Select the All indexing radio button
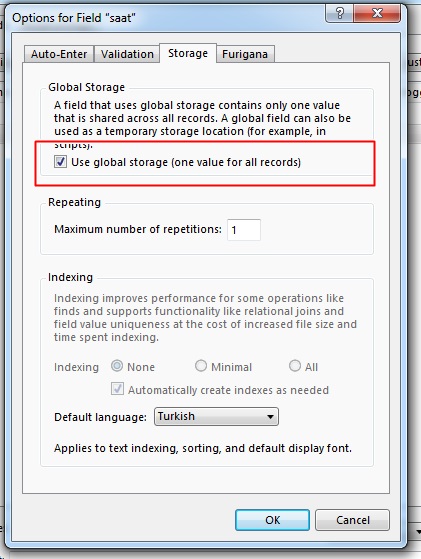The width and height of the screenshot is (421, 559). point(295,366)
